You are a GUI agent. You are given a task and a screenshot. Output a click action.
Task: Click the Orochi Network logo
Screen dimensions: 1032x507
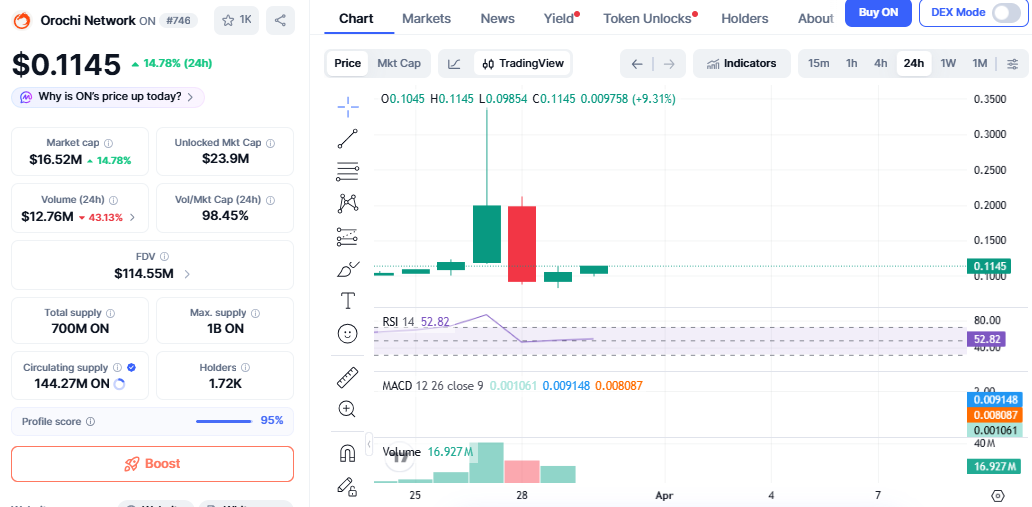tap(23, 20)
